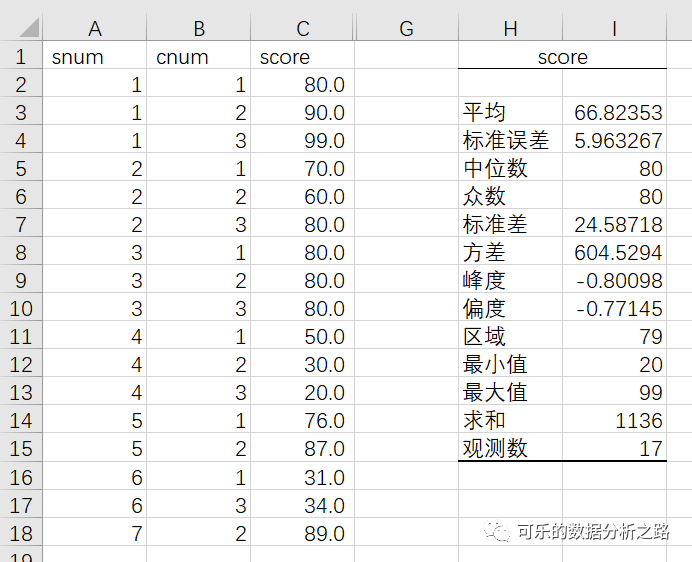Viewport: 692px width, 562px height.
Task: Select the cell with 34.0
Action: click(302, 505)
